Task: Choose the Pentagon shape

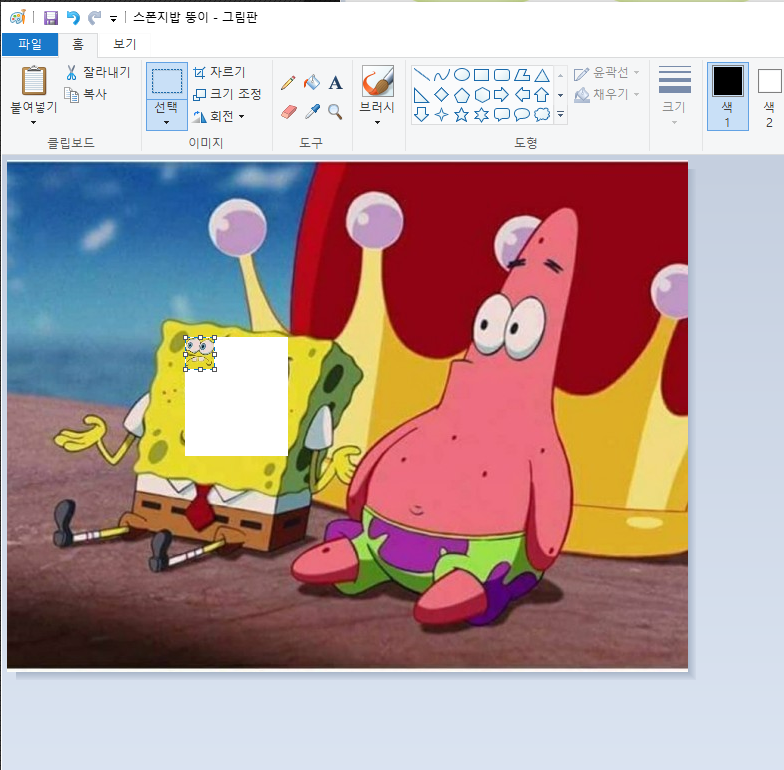Action: pyautogui.click(x=462, y=95)
